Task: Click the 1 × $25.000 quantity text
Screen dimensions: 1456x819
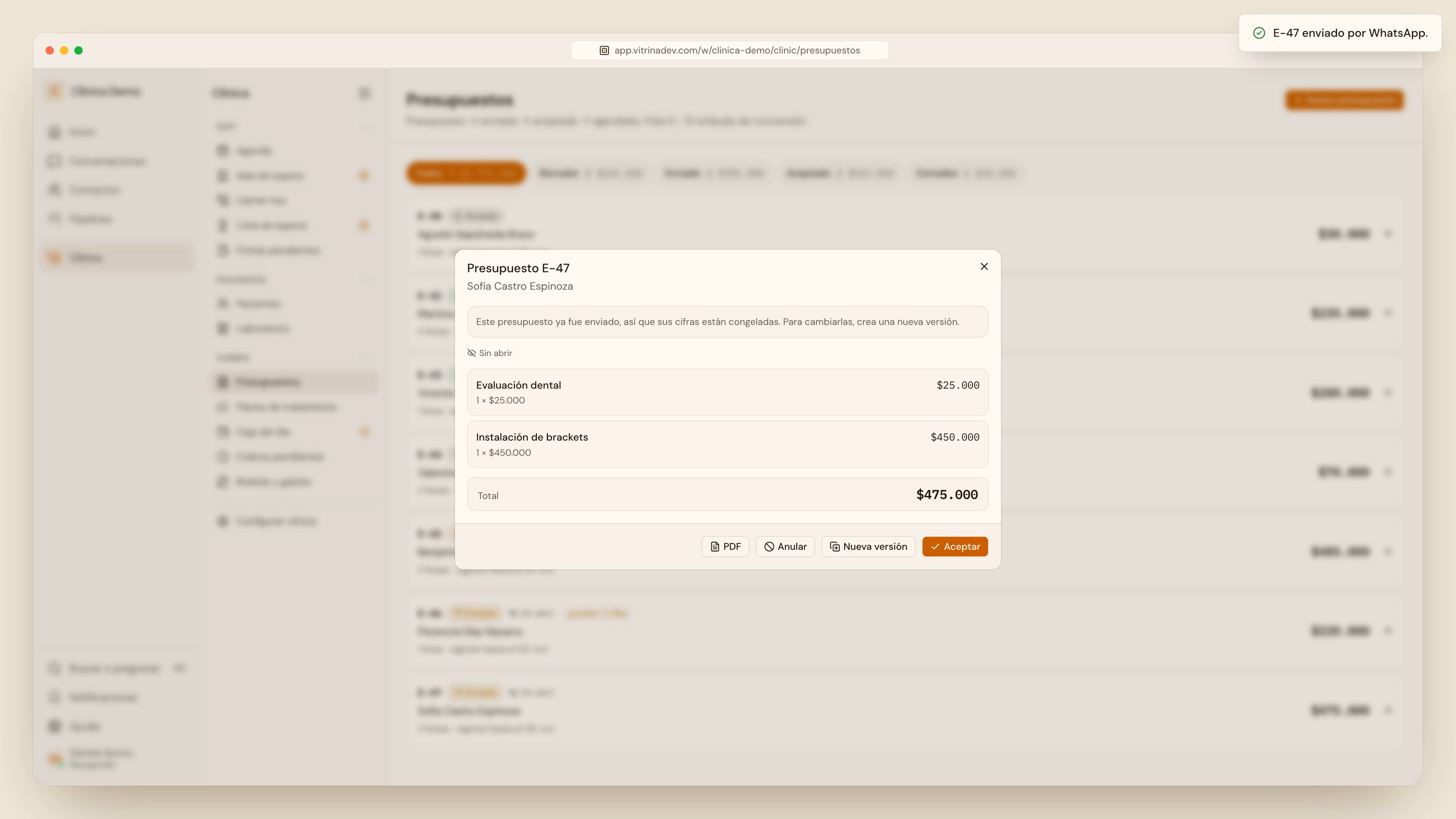Action: click(x=500, y=400)
